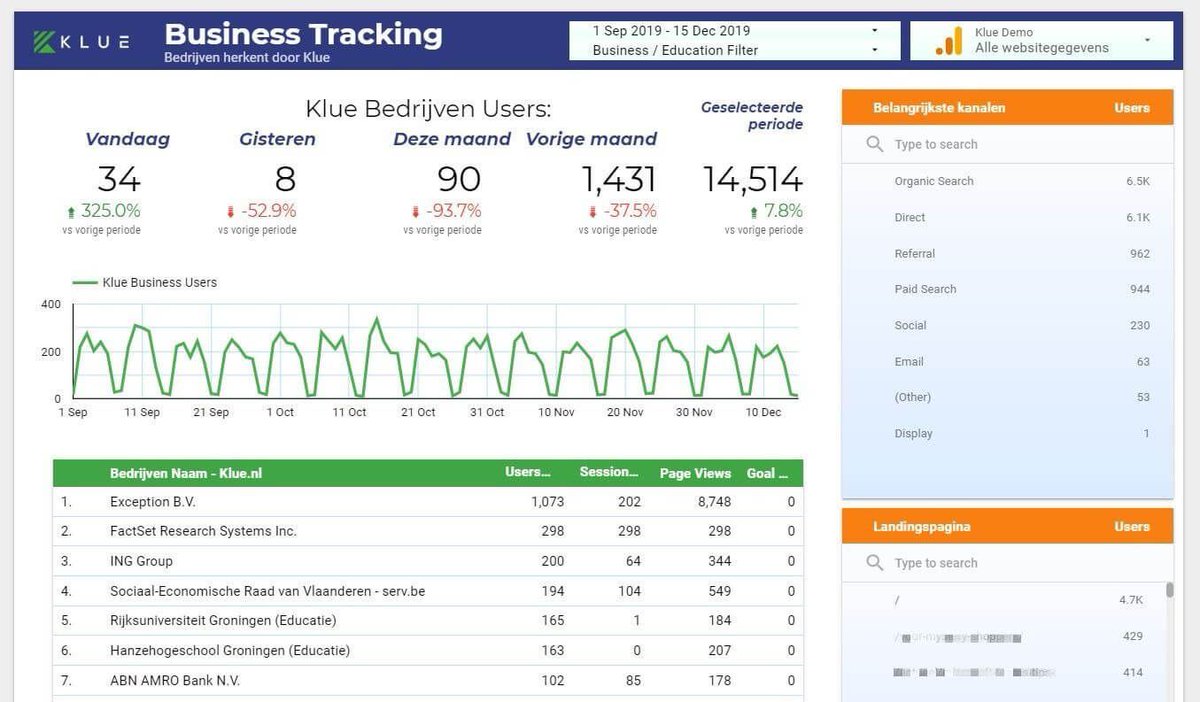Screen dimensions: 1200x702
Task: Click red down arrow beside -37.5%
Action: (592, 212)
